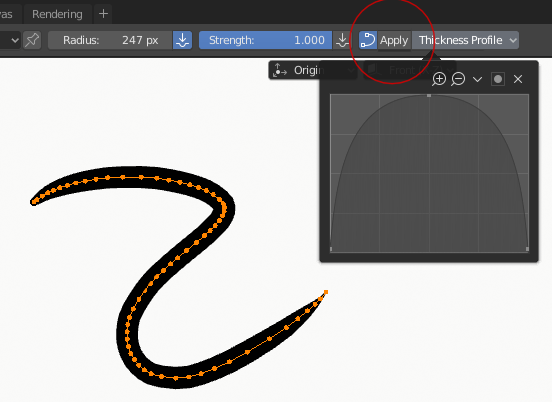This screenshot has width=552, height=402.
Task: Select the bottom right curve control point
Action: (x=527, y=249)
